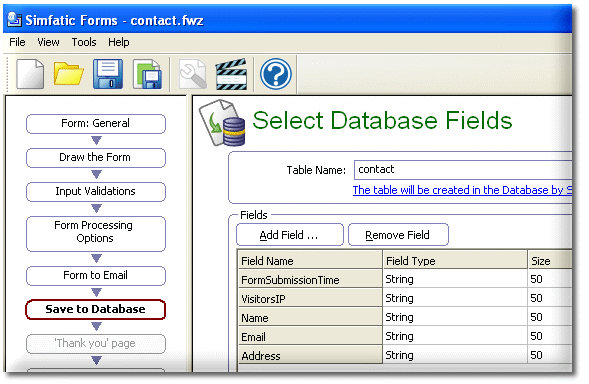589x384 pixels.
Task: Click the Add Field button
Action: pos(290,235)
